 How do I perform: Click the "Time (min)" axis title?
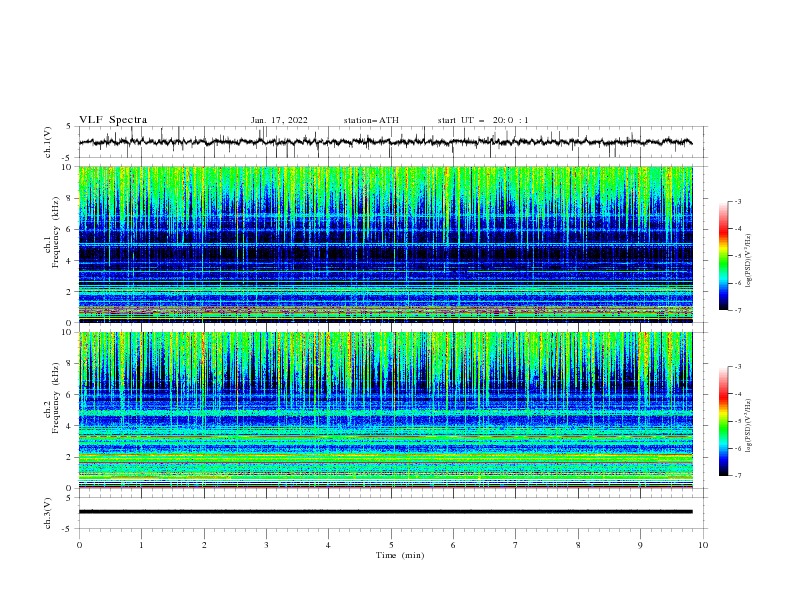400,555
